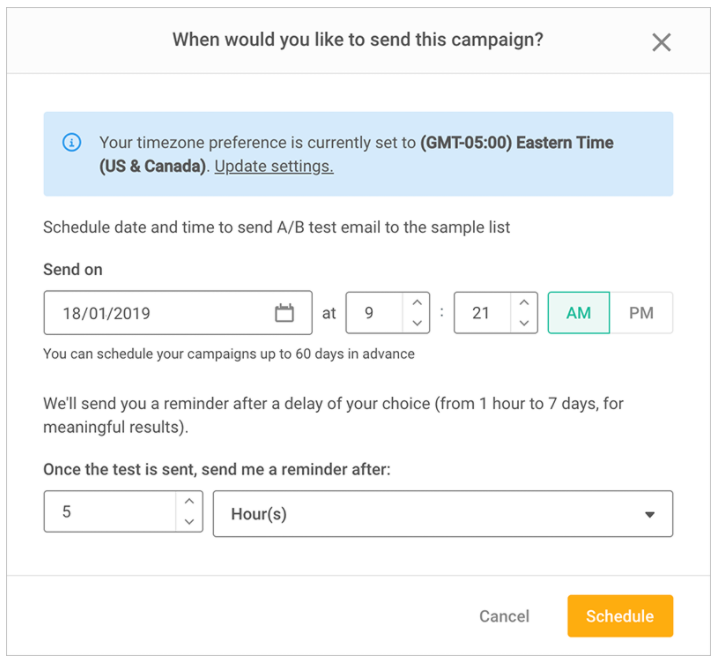Open the calendar date picker icon
720x666 pixels.
(x=285, y=313)
